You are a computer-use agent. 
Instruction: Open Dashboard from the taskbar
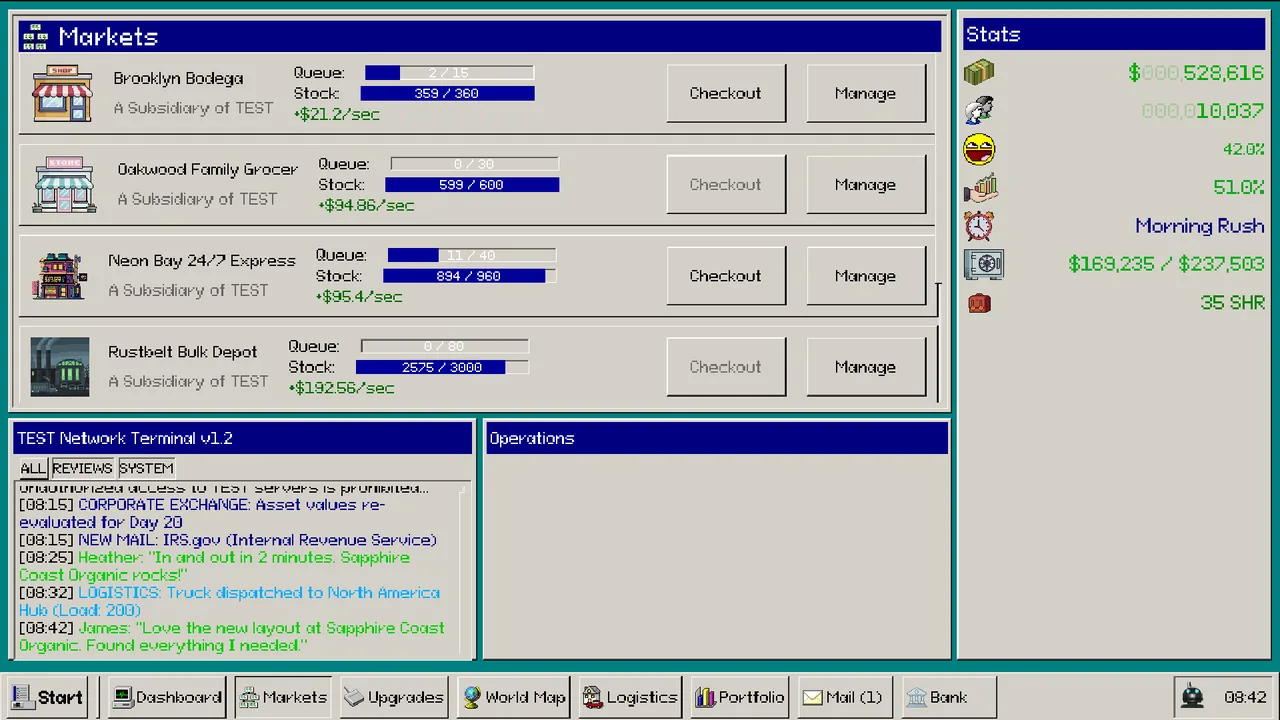coord(166,697)
